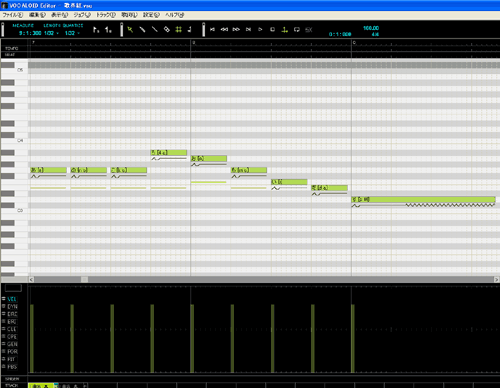The height and width of the screenshot is (388, 500).
Task: Rewind playback using the double-left arrows
Action: click(x=224, y=30)
